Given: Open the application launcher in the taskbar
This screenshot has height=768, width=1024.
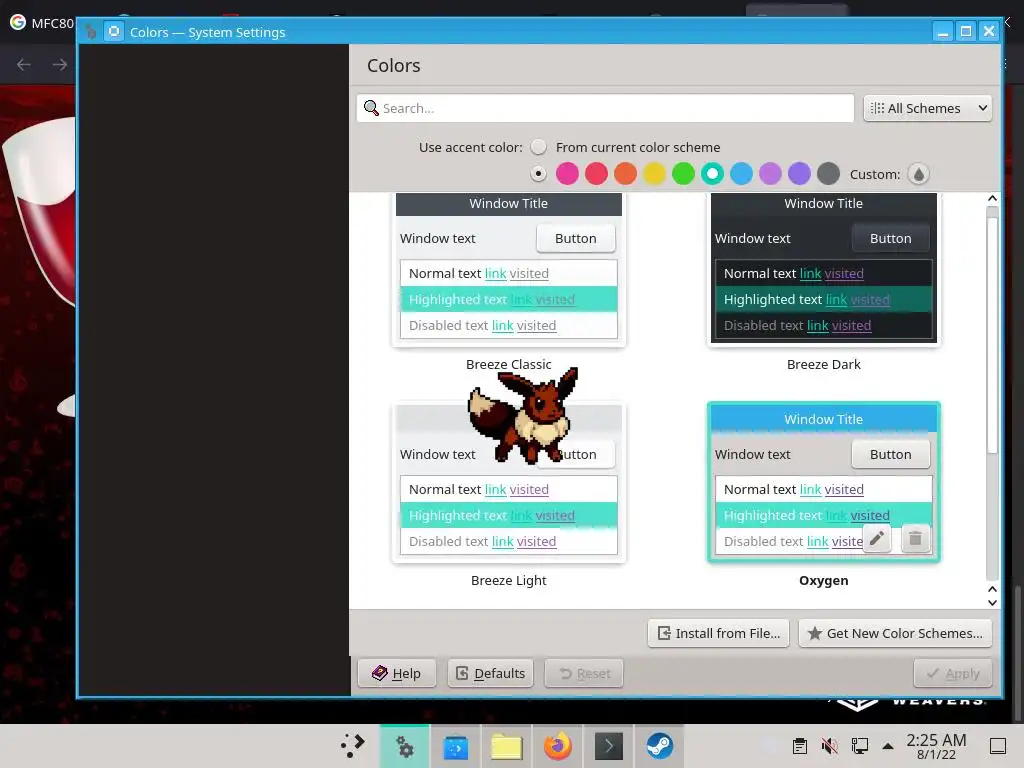Looking at the screenshot, I should pyautogui.click(x=353, y=746).
